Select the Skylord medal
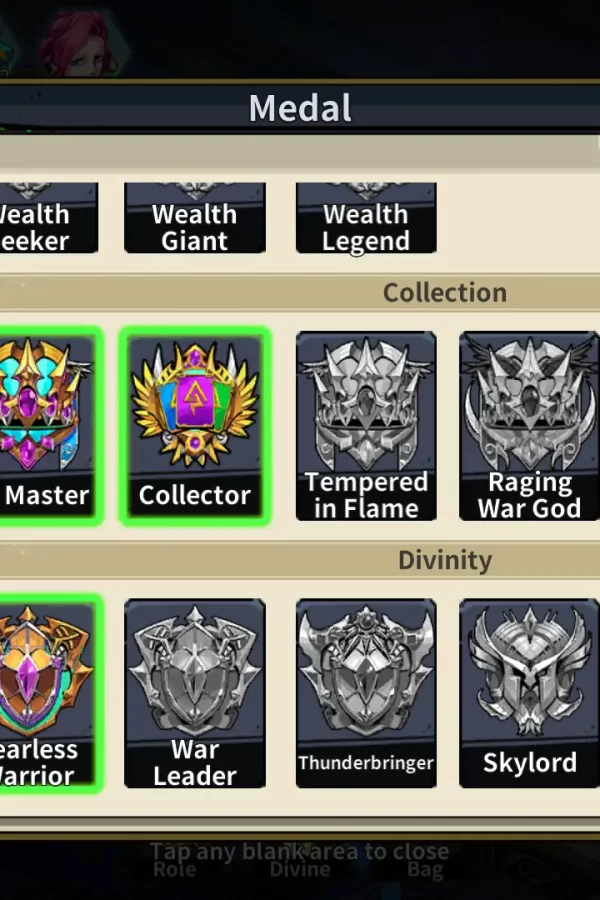This screenshot has height=900, width=600. tap(529, 693)
